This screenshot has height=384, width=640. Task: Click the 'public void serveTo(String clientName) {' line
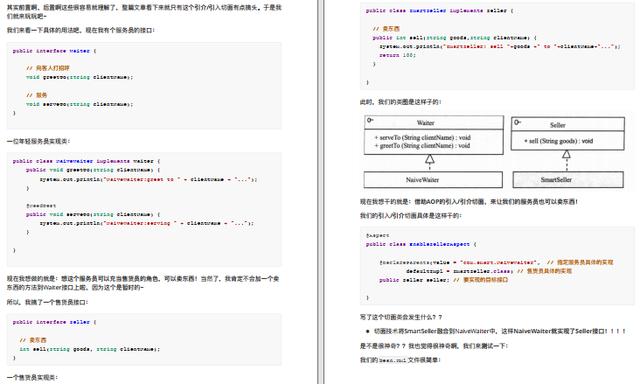pyautogui.click(x=93, y=214)
